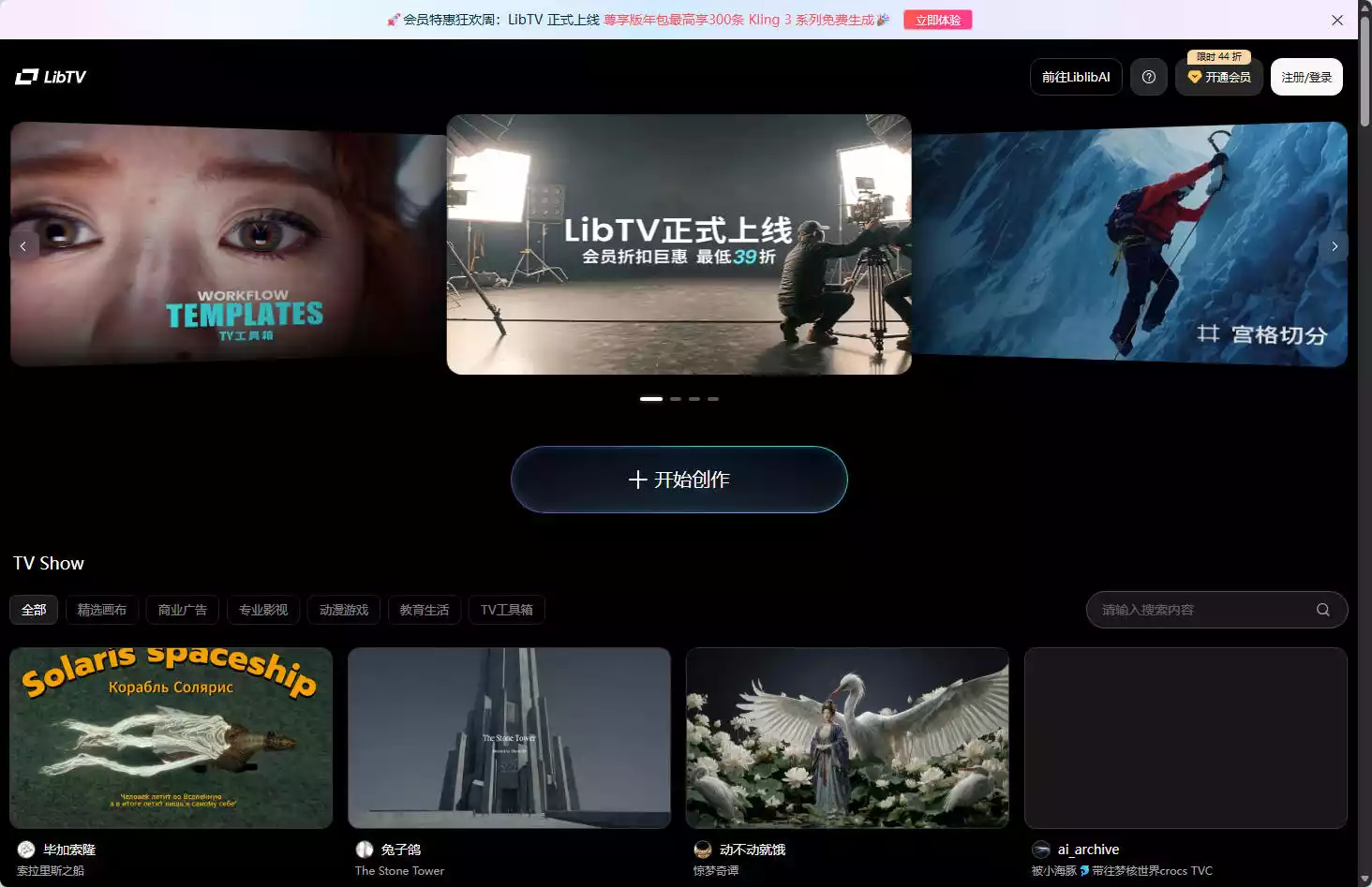Select the 商业广告 filter tab

(x=182, y=610)
